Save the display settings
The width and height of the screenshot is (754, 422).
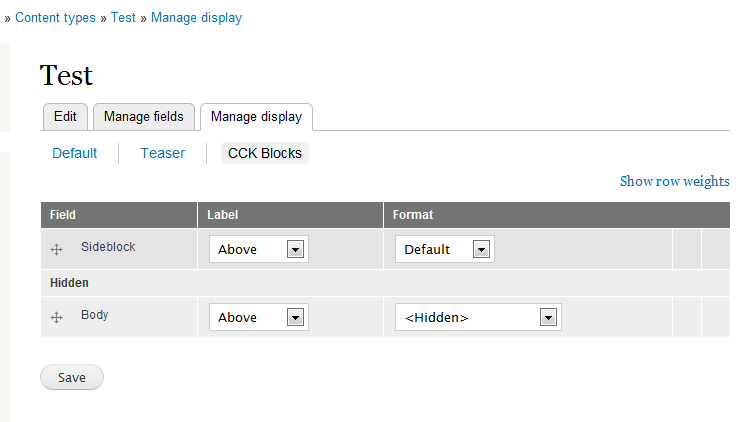(72, 377)
